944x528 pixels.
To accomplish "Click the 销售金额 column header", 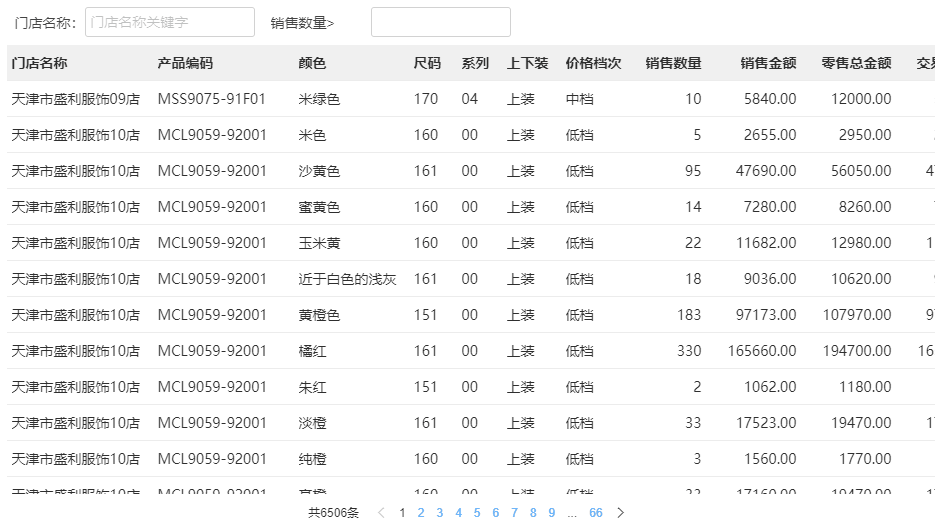I will click(768, 63).
